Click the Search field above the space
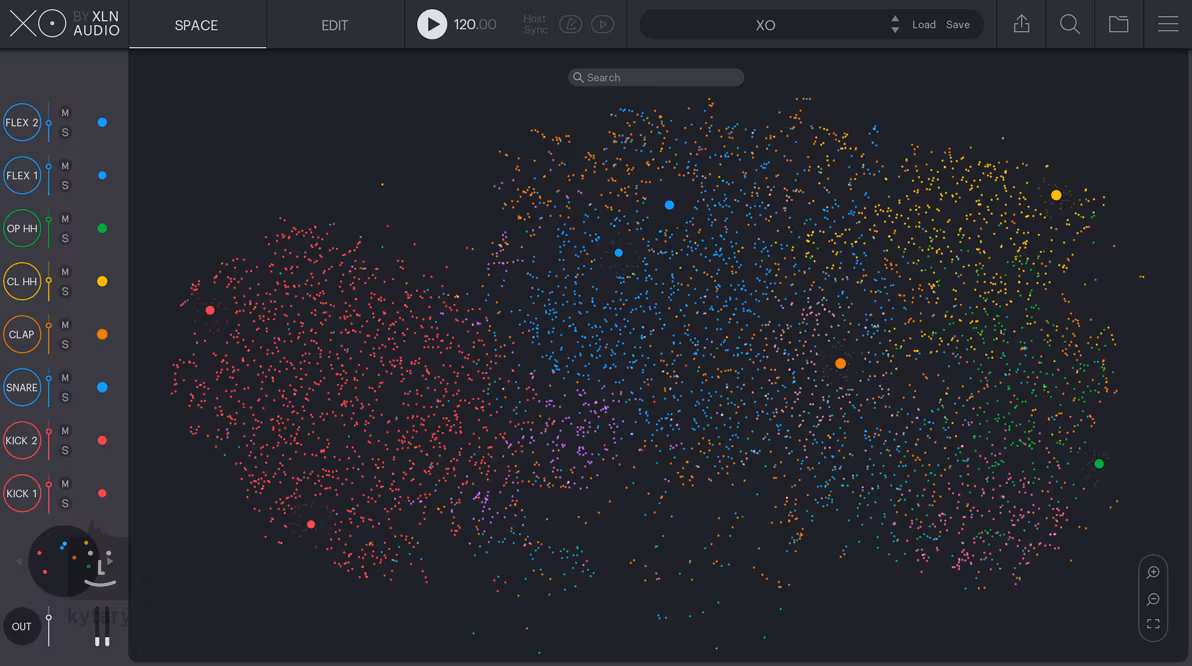Image resolution: width=1192 pixels, height=666 pixels. pos(656,77)
